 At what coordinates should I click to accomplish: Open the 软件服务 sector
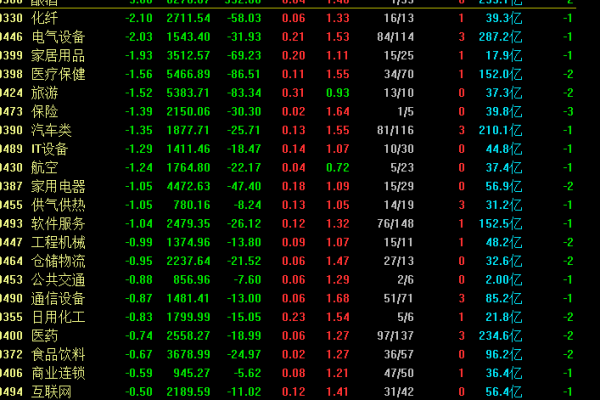tap(59, 223)
